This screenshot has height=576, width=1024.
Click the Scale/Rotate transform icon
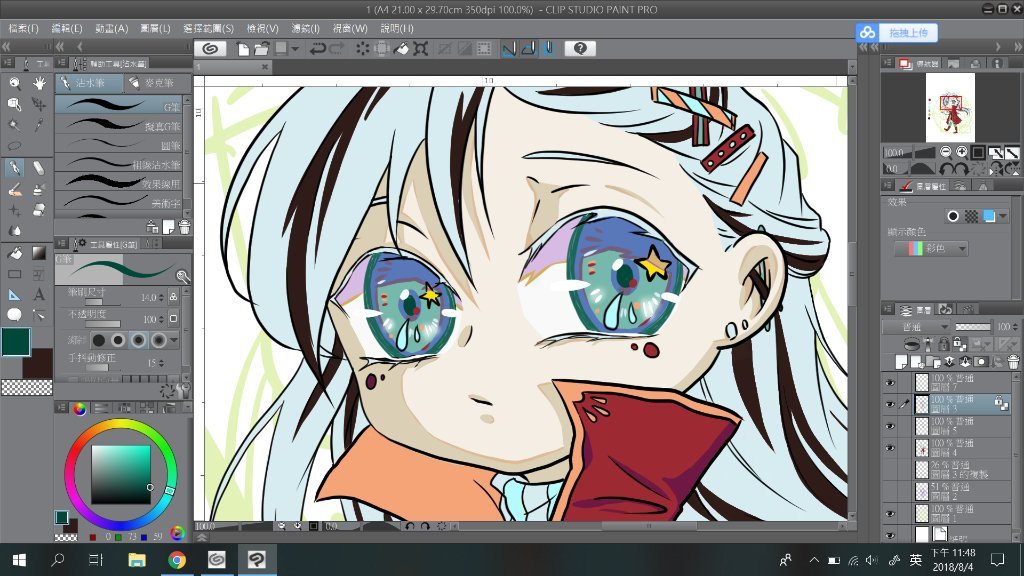tap(421, 48)
